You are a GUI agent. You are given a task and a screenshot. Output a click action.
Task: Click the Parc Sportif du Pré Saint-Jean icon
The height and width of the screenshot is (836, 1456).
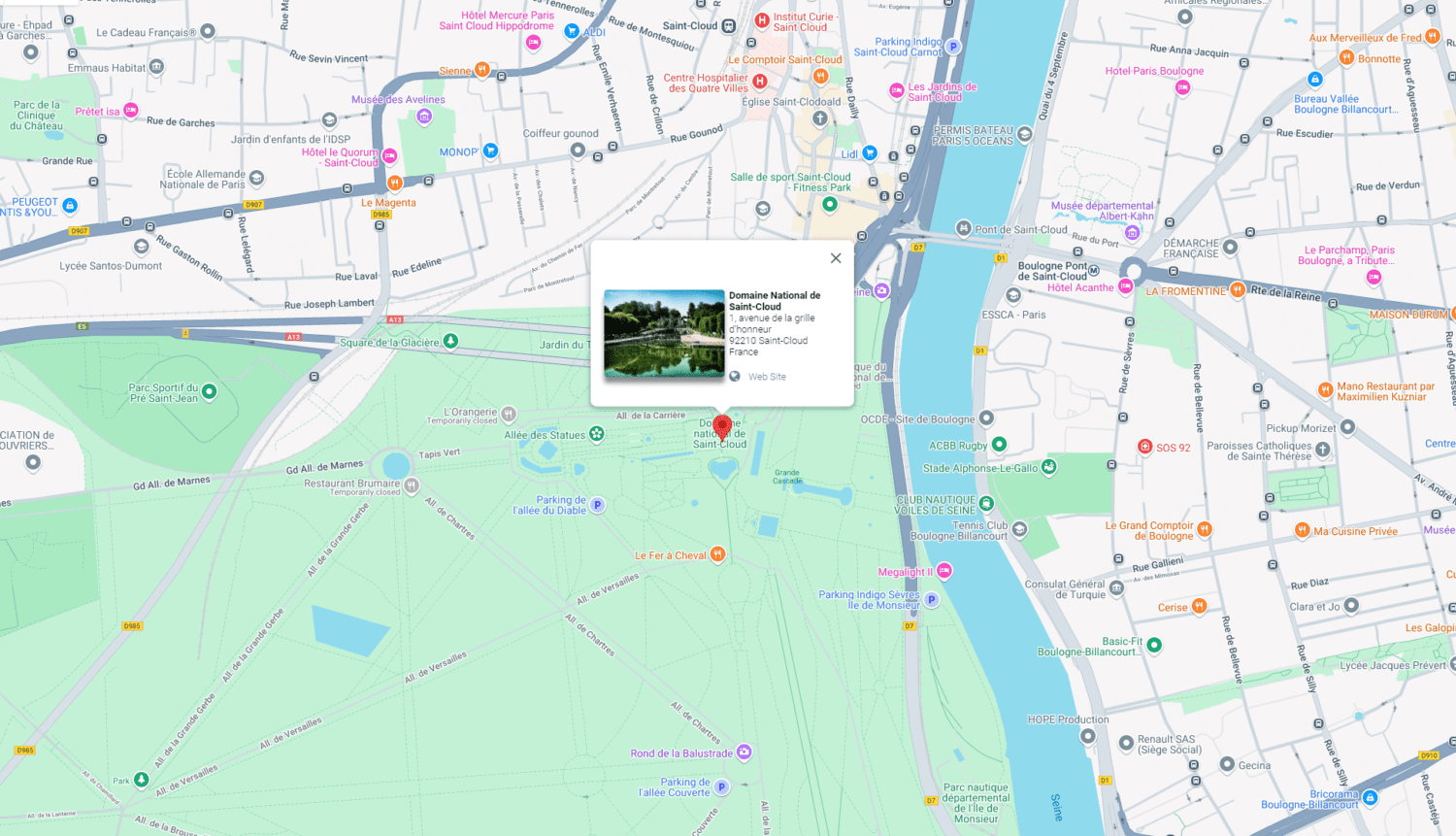pyautogui.click(x=209, y=391)
